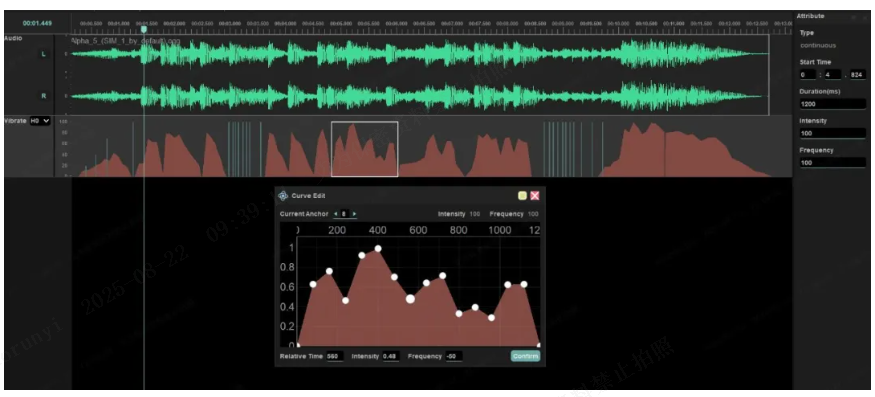Advance to next anchor with right arrow
The height and width of the screenshot is (397, 875).
click(x=354, y=214)
